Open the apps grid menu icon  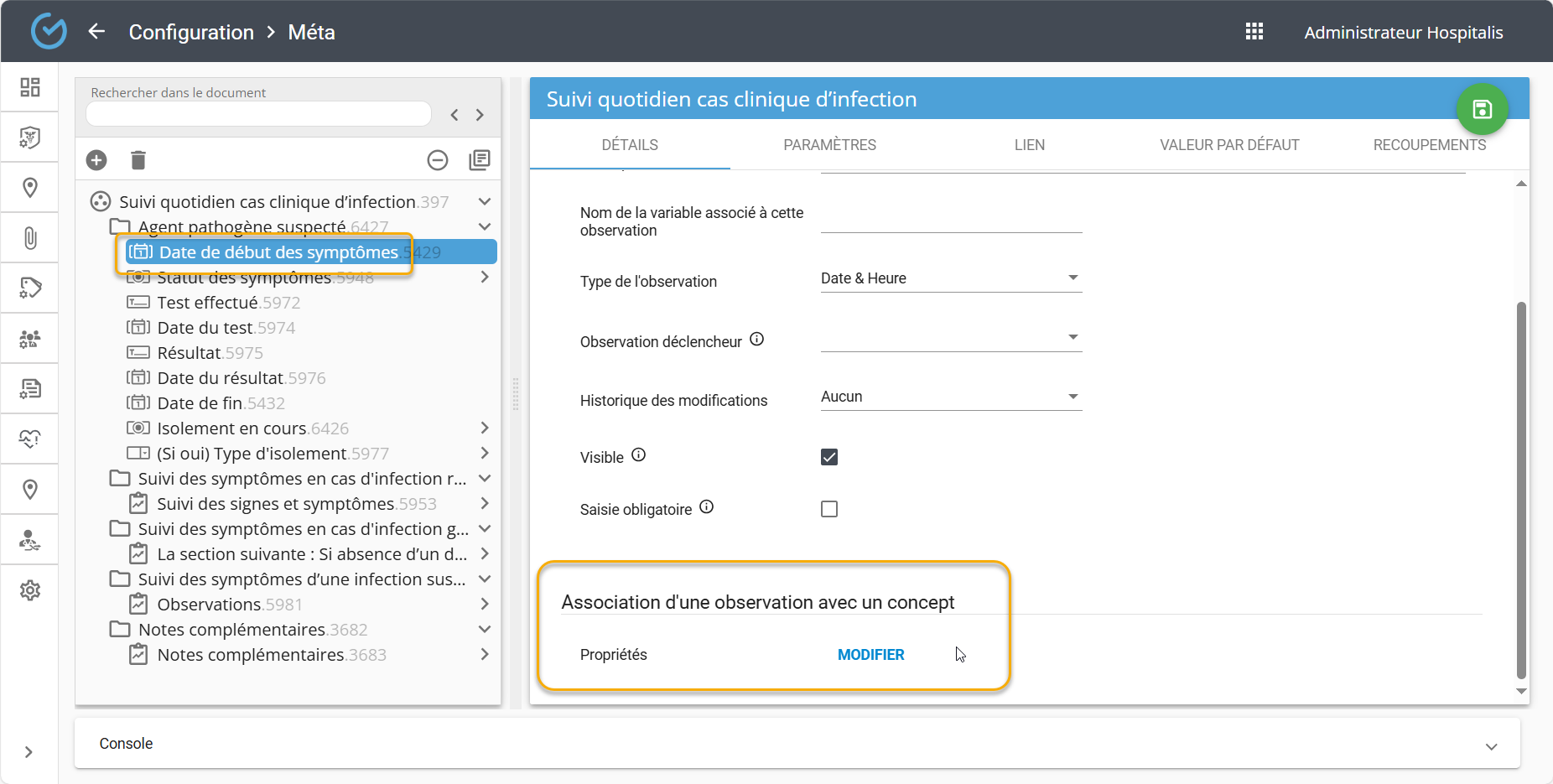click(1254, 32)
